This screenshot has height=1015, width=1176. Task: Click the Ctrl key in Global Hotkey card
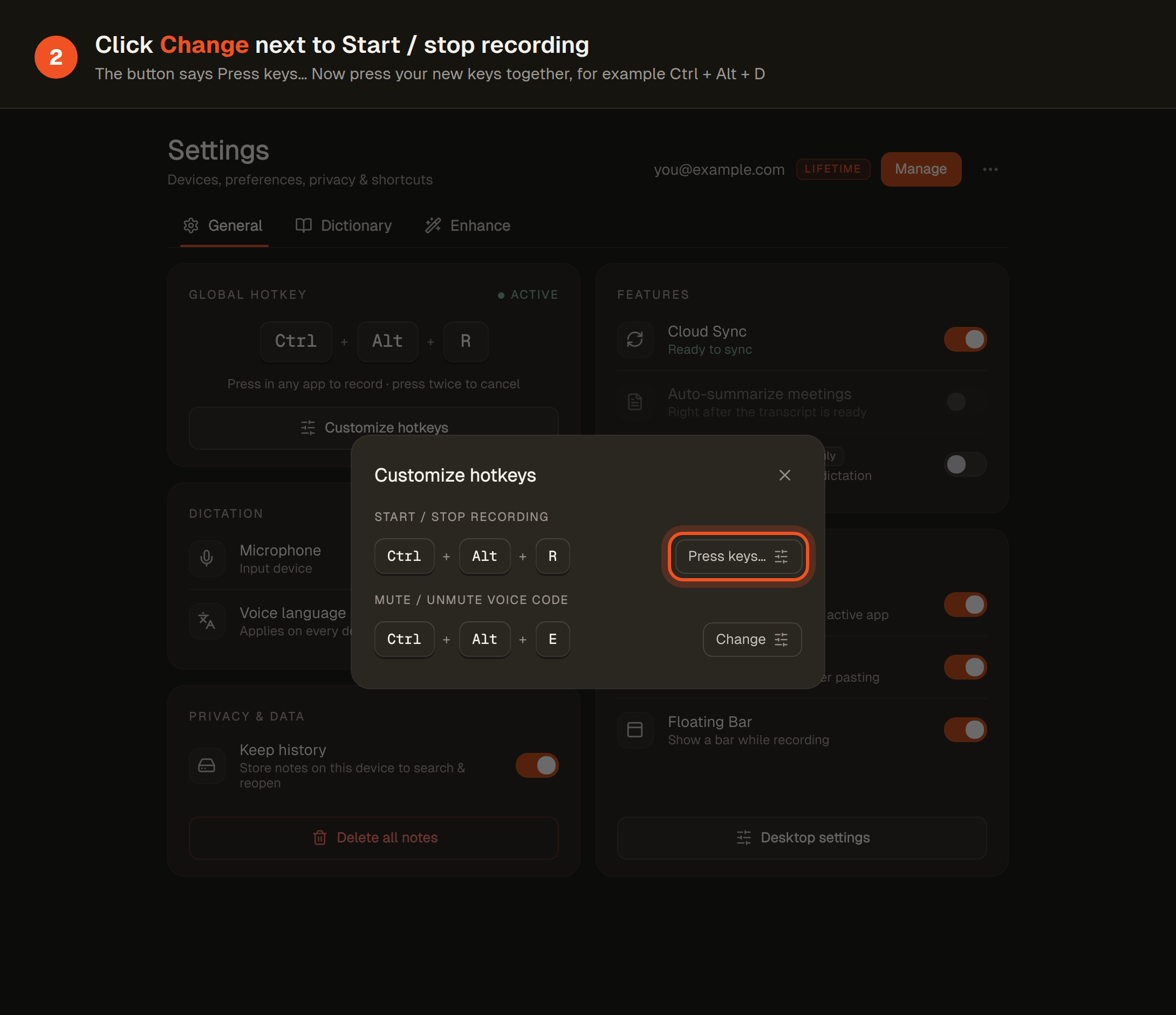296,341
